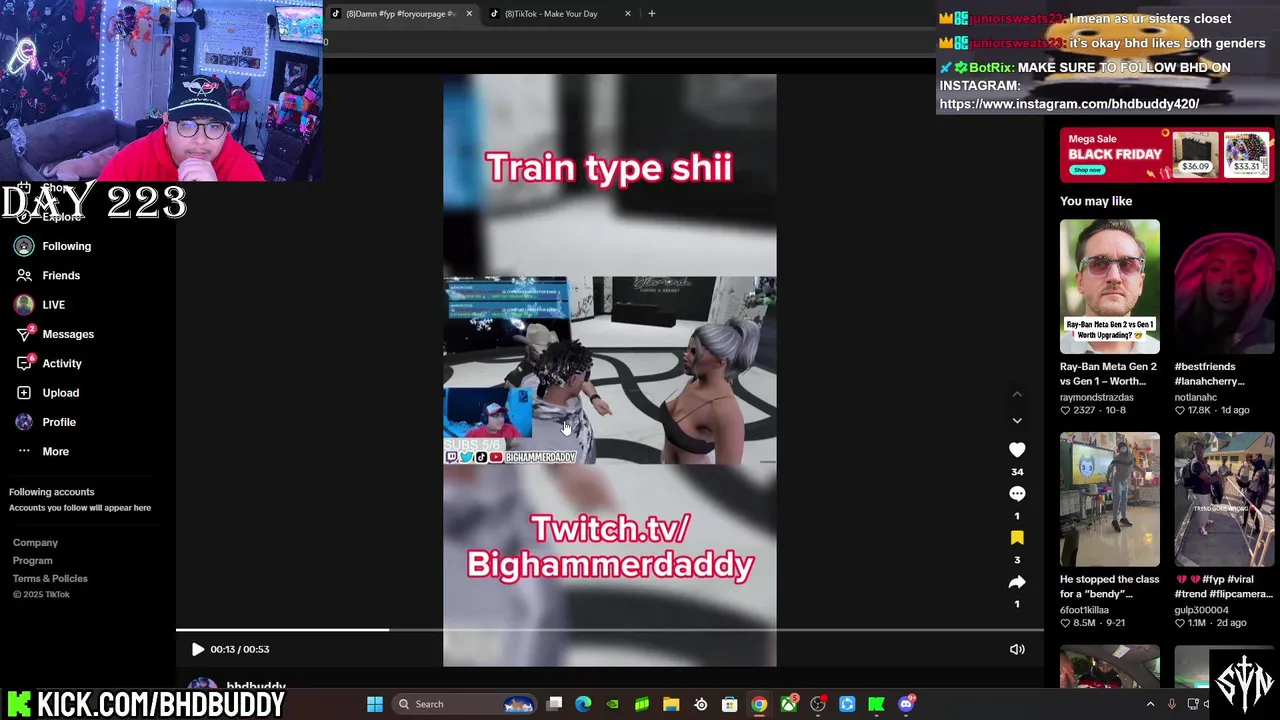Play the paused TikTok video

click(x=197, y=649)
